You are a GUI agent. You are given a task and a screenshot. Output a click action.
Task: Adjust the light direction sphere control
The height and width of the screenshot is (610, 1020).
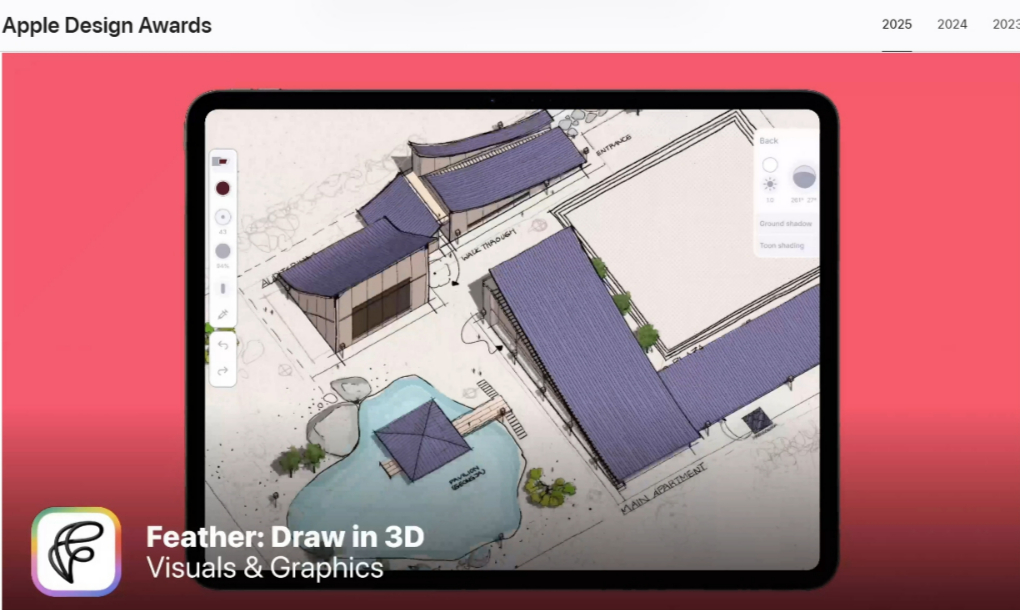click(x=804, y=177)
